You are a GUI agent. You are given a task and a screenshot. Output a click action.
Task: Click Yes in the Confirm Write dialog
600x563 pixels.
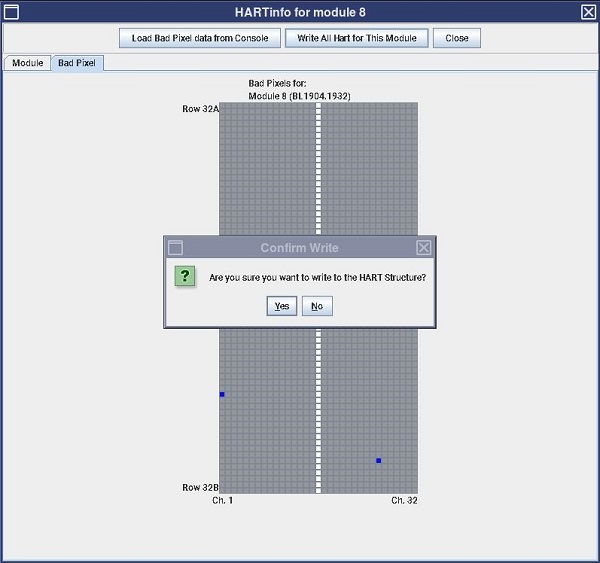pyautogui.click(x=282, y=306)
